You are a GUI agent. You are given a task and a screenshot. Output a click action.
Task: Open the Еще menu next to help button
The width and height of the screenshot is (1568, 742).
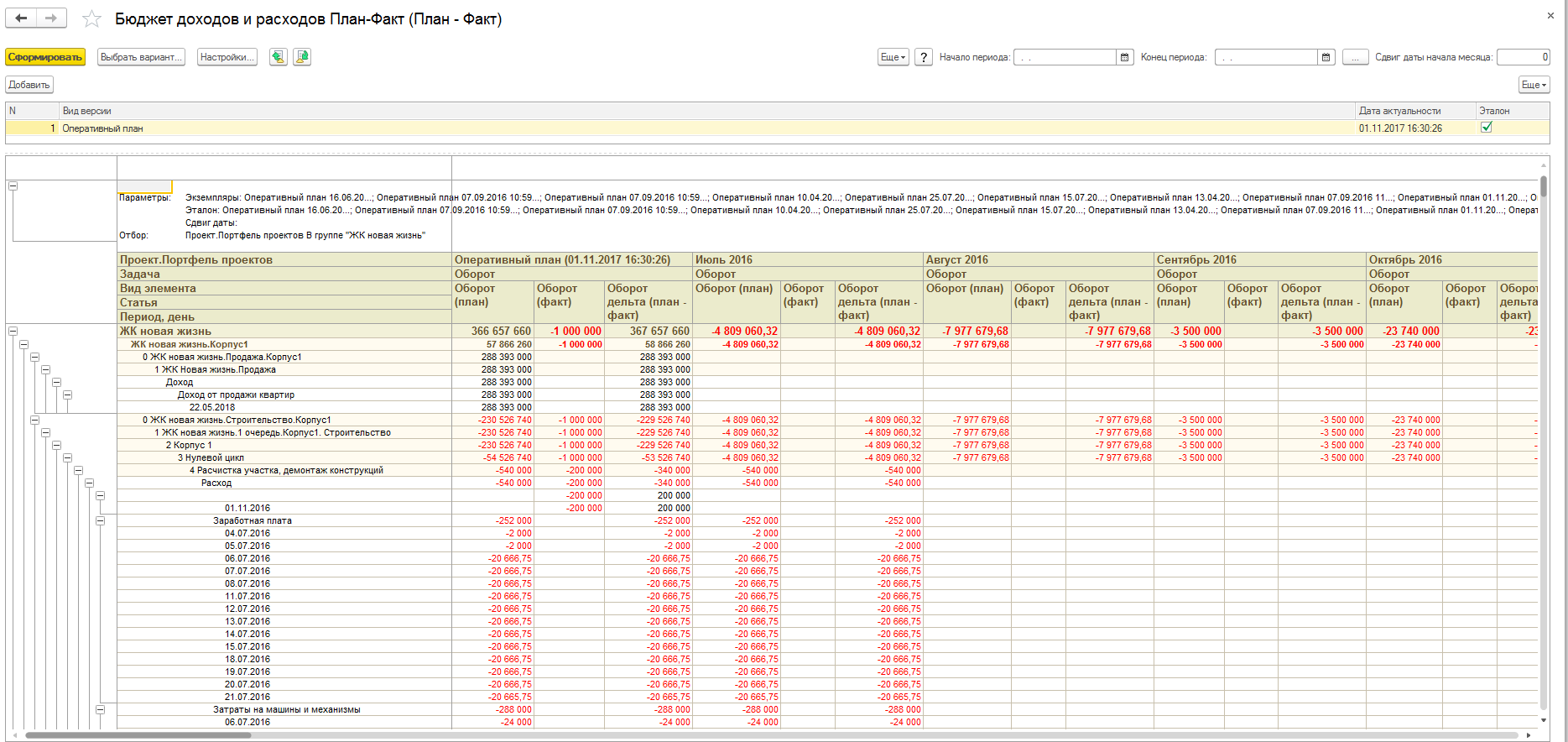click(893, 57)
